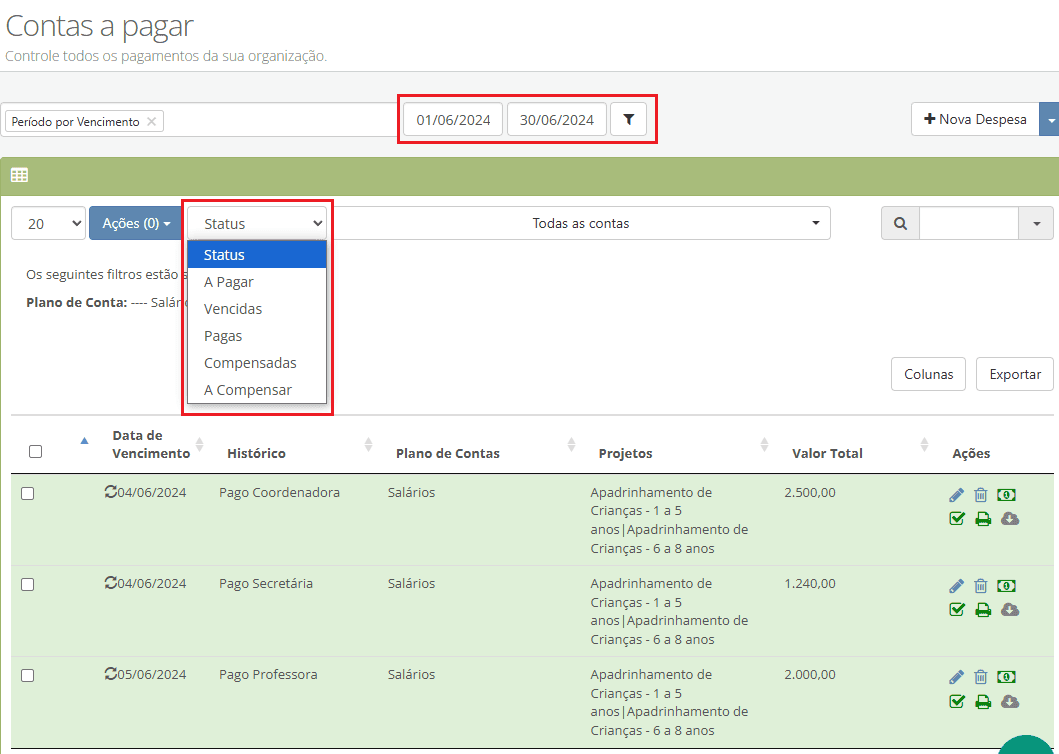
Task: Open the Todas as contas dropdown
Action: pyautogui.click(x=580, y=223)
